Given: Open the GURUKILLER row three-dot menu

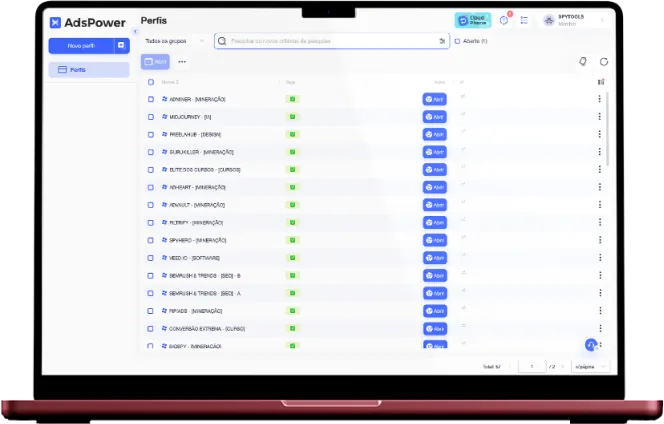Looking at the screenshot, I should pyautogui.click(x=599, y=152).
